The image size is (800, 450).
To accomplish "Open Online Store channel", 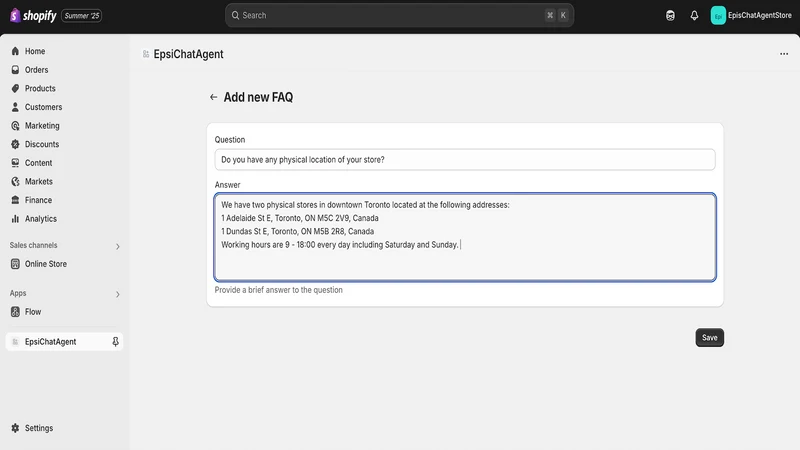I will [x=46, y=264].
